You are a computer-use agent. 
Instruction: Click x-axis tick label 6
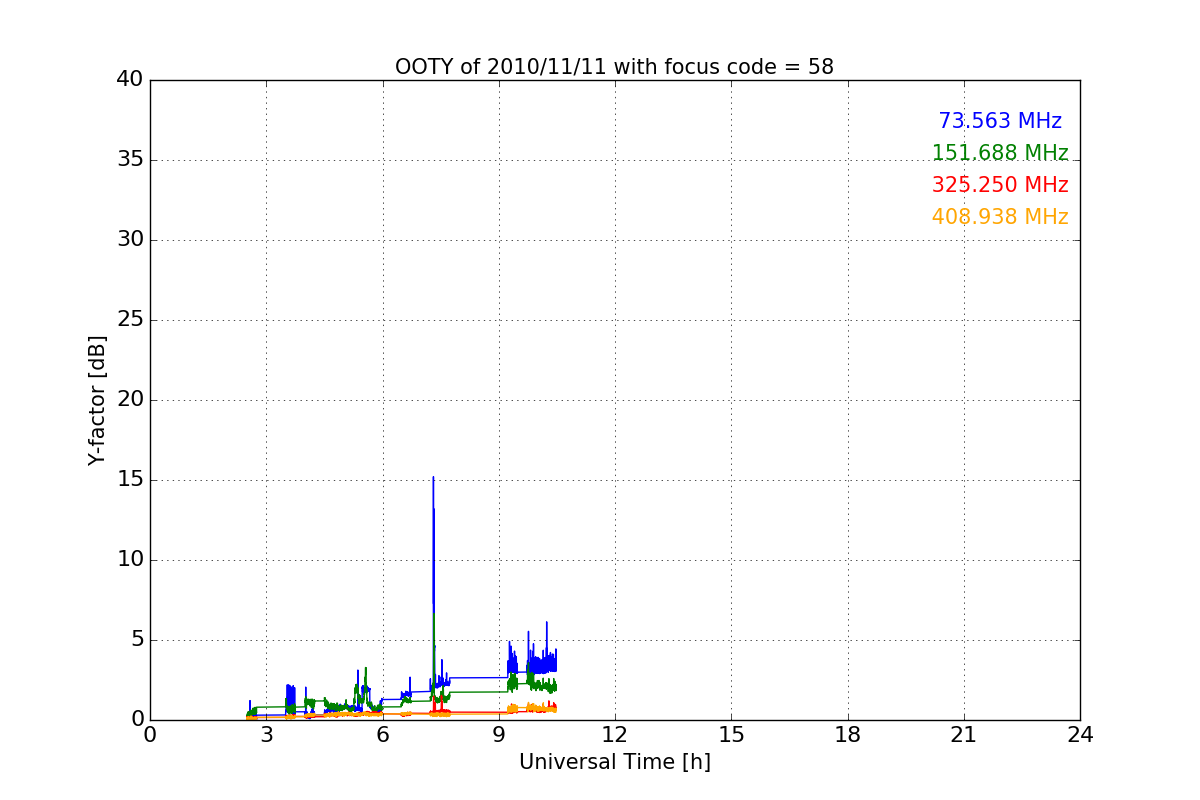(382, 733)
